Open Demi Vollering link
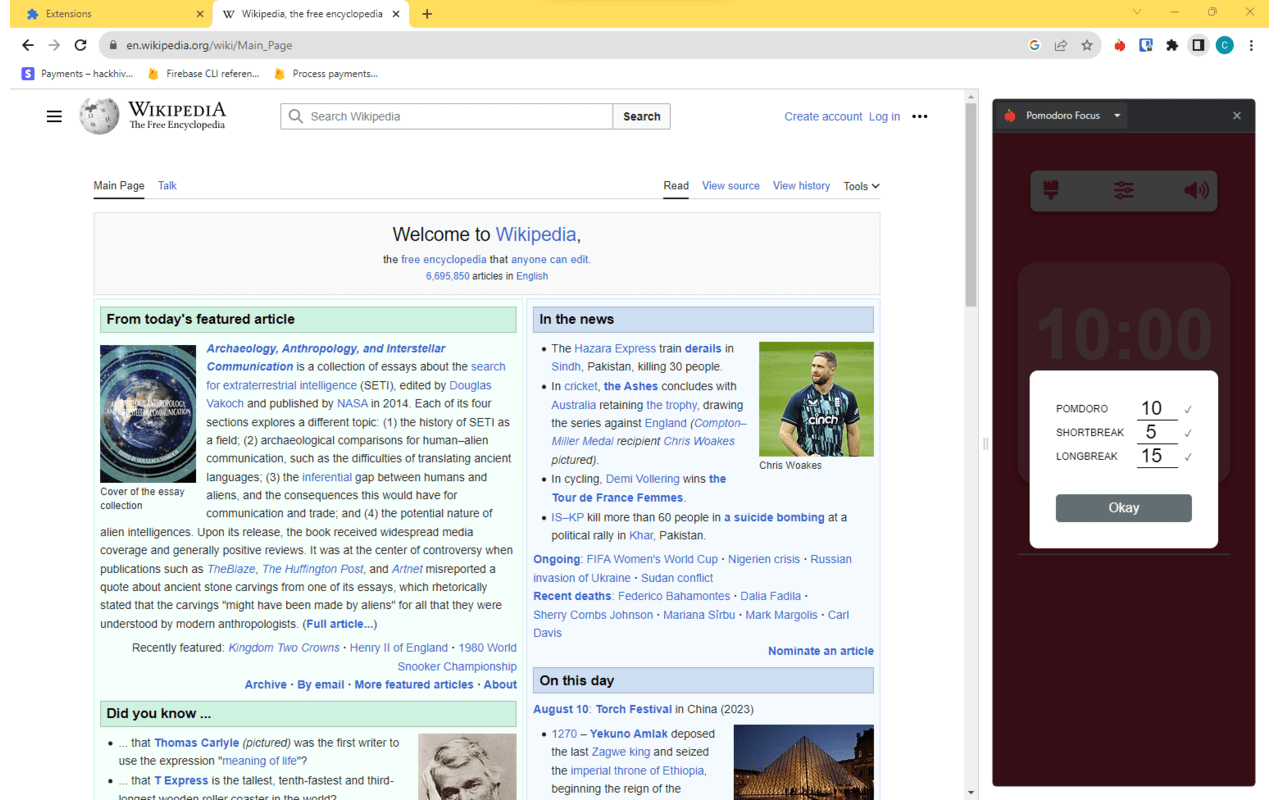 642,479
